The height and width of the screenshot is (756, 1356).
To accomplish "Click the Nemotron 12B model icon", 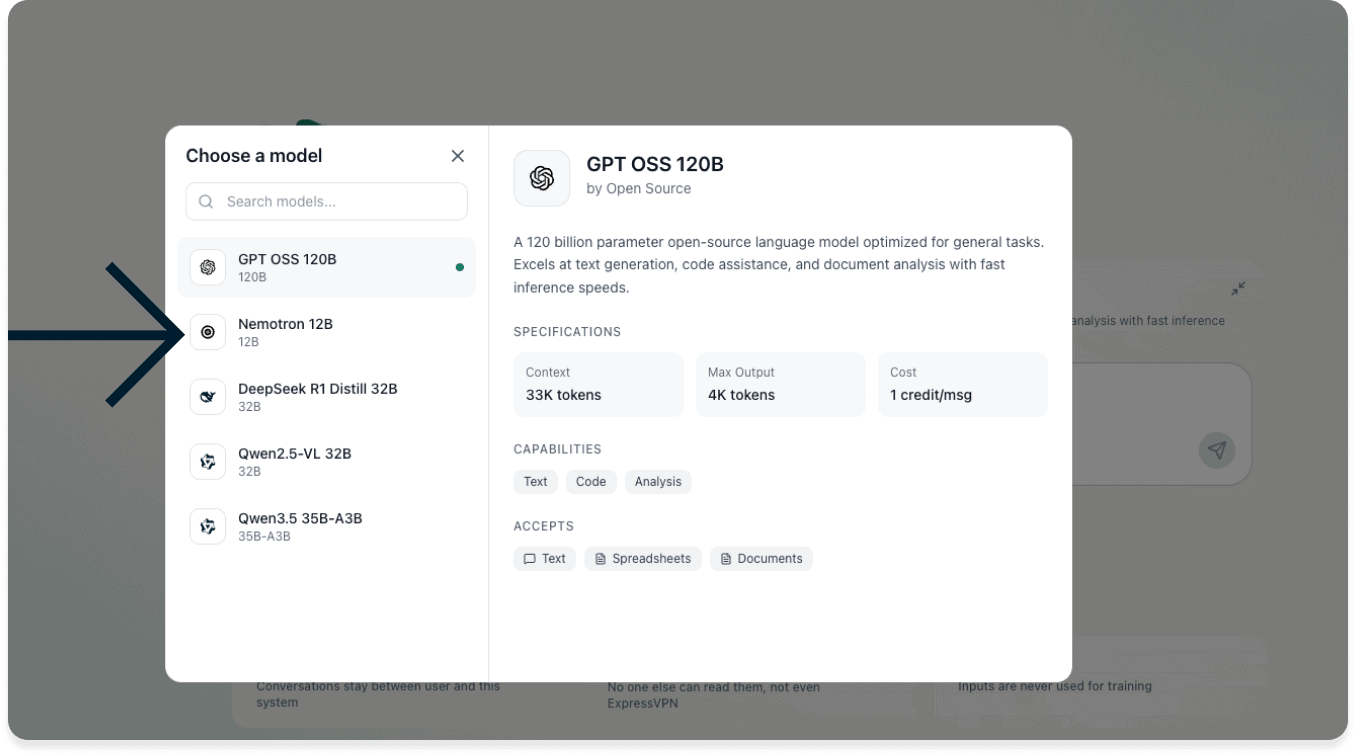I will click(208, 332).
